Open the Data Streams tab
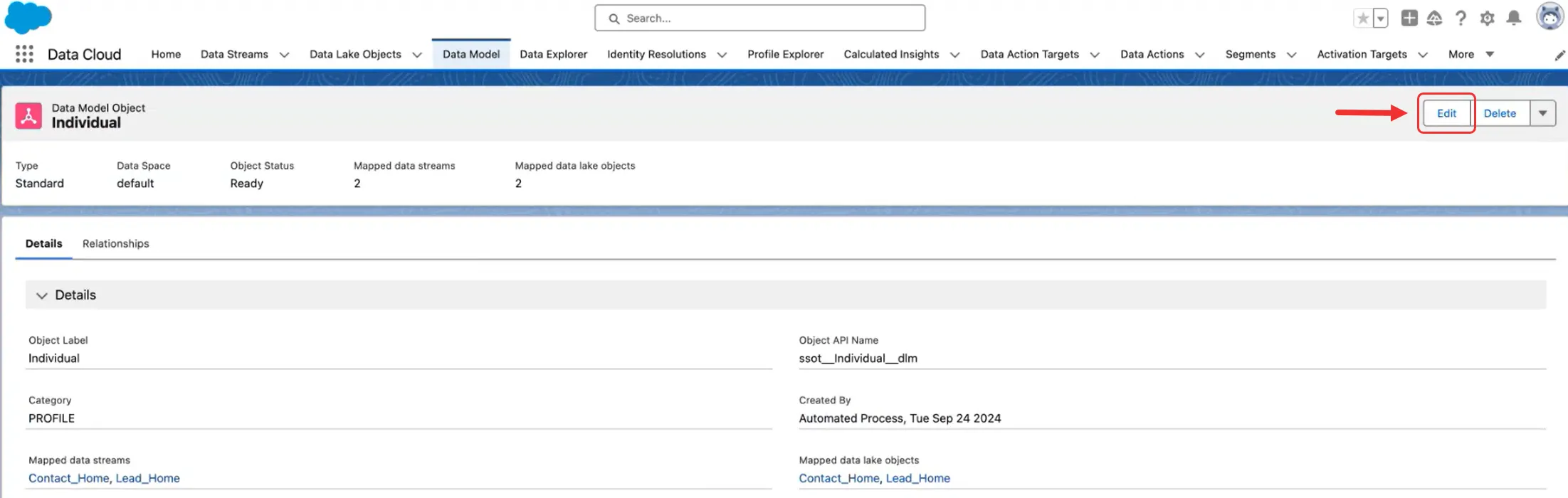This screenshot has height=498, width=1568. click(234, 54)
